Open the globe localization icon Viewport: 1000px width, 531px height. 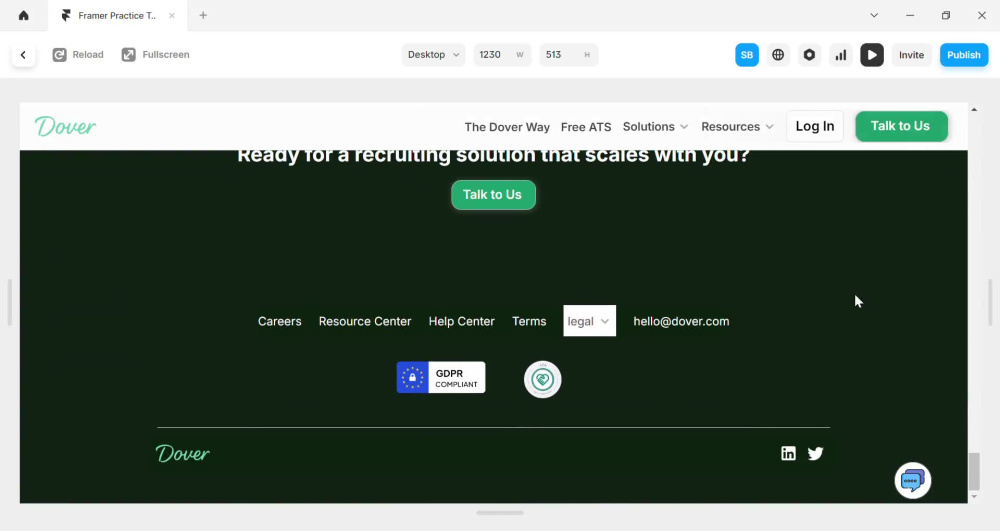[778, 55]
